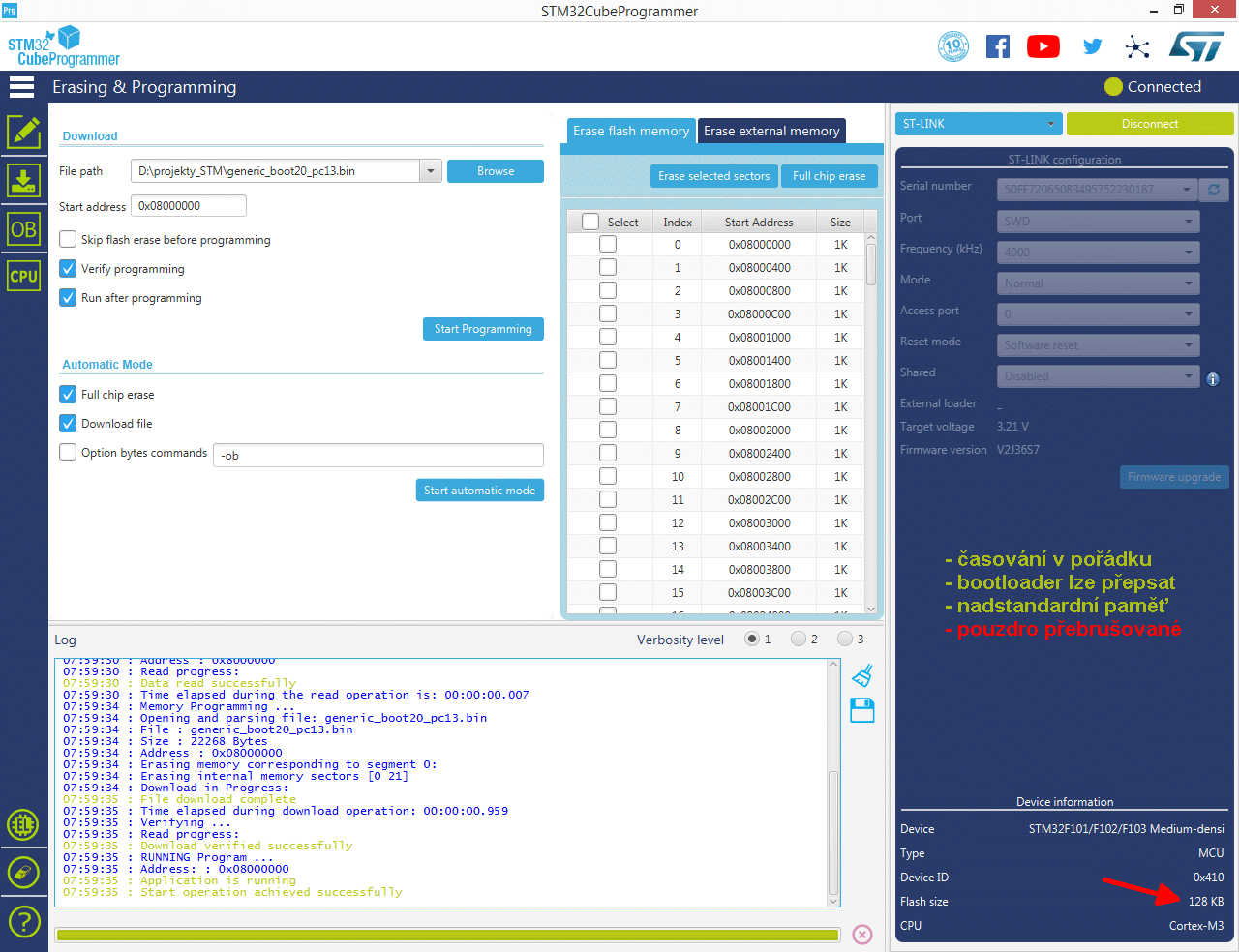Image resolution: width=1239 pixels, height=952 pixels.
Task: Expand the Reset mode dropdown
Action: 1098,345
